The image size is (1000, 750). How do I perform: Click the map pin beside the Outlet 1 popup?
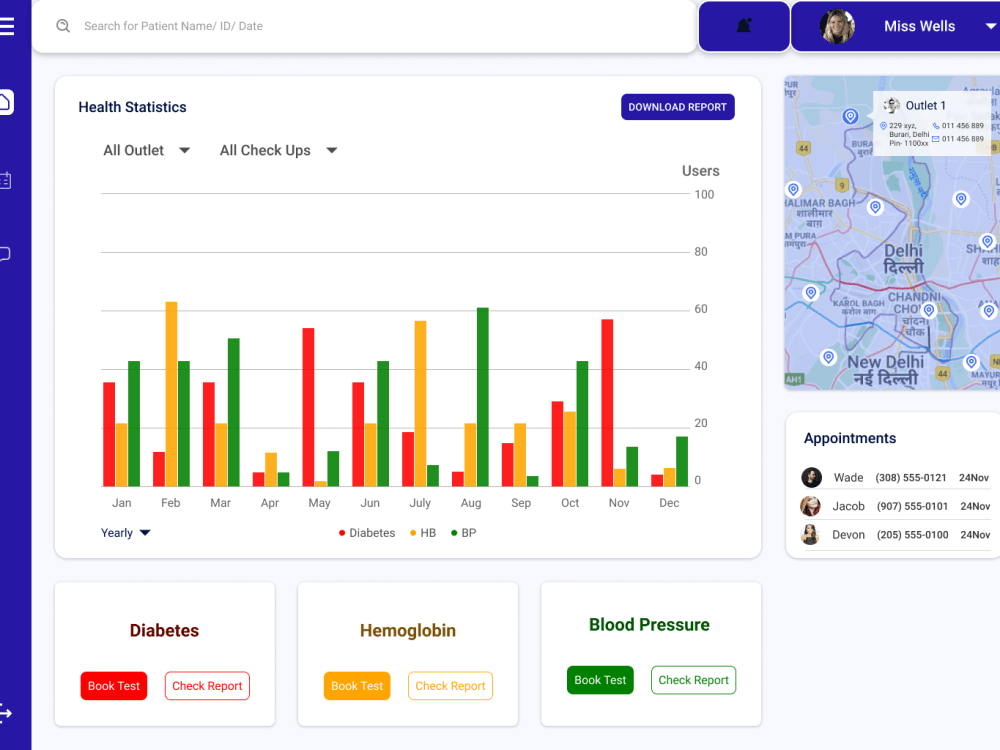850,116
